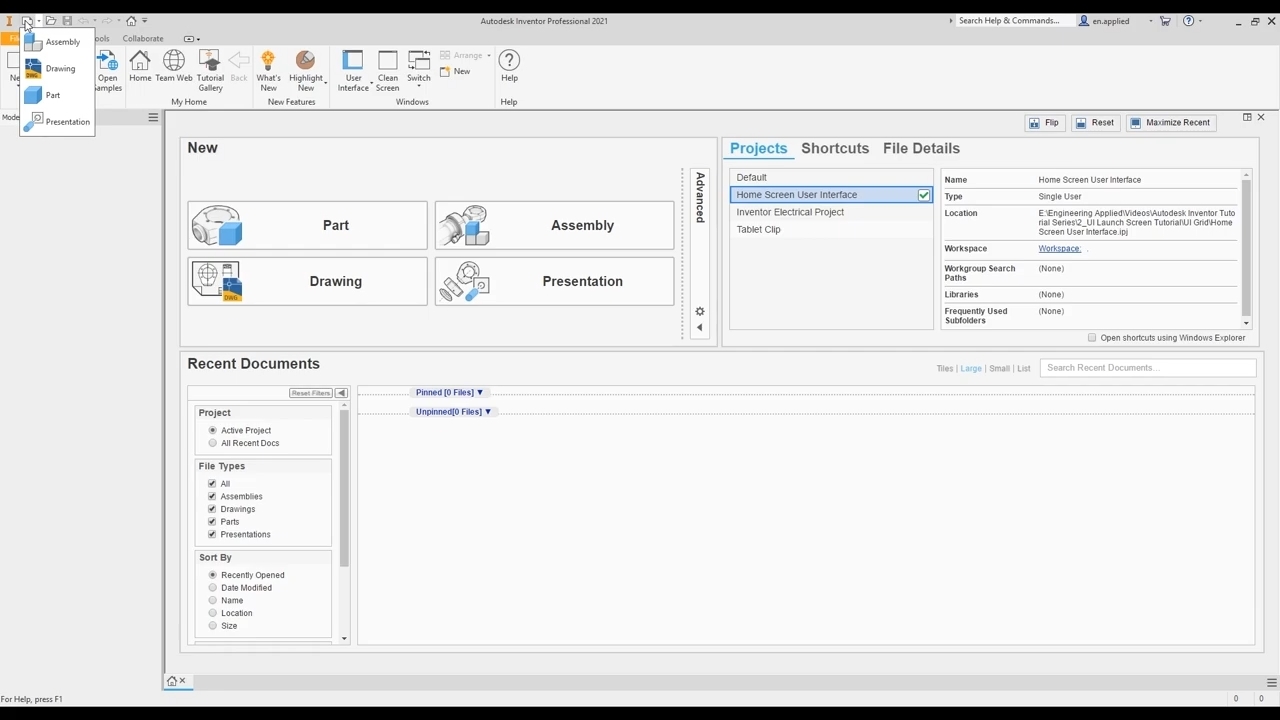1280x720 pixels.
Task: Click Maximize Recent button
Action: 1170,123
